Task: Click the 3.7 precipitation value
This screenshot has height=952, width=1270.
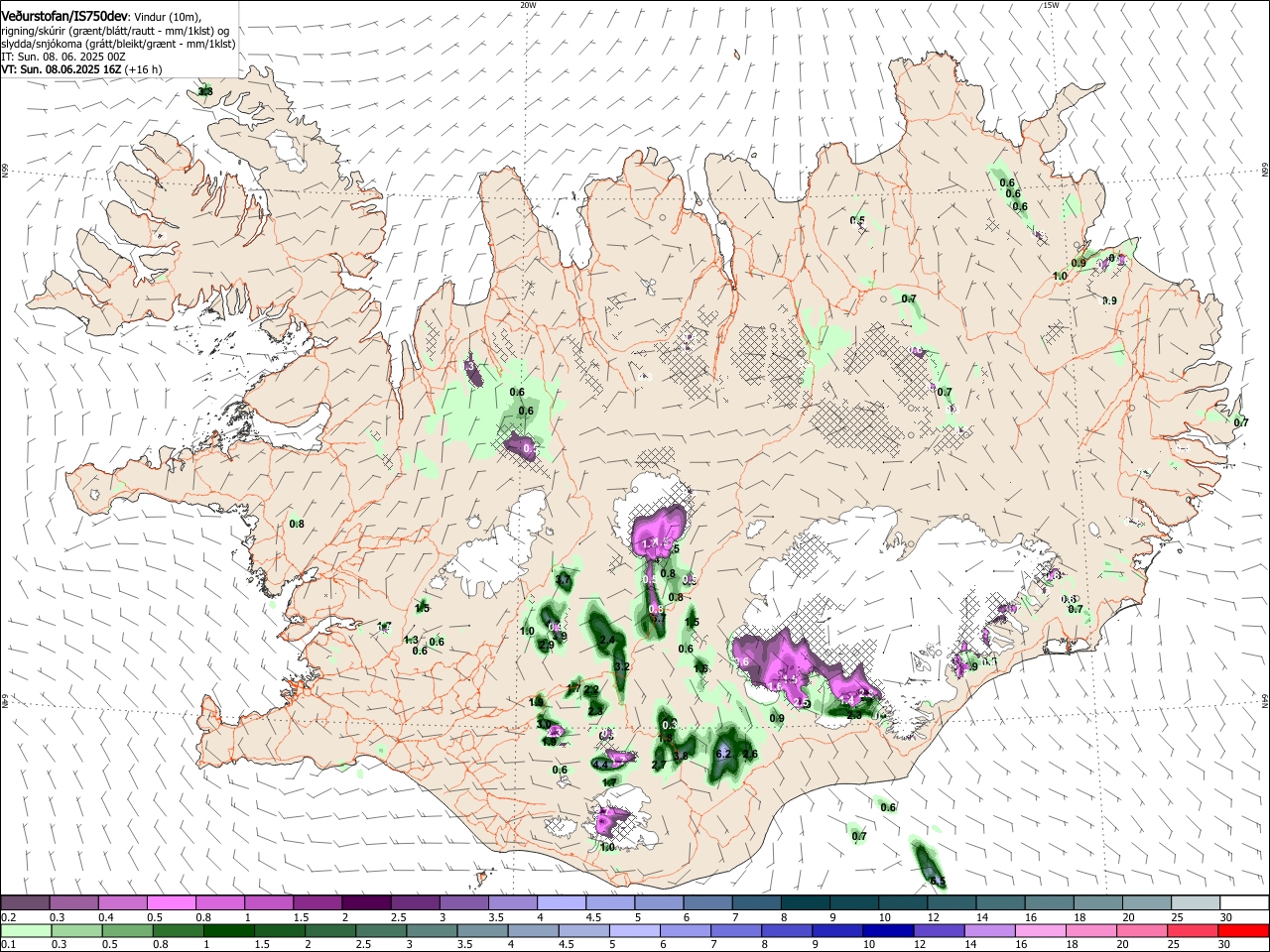Action: tap(563, 580)
